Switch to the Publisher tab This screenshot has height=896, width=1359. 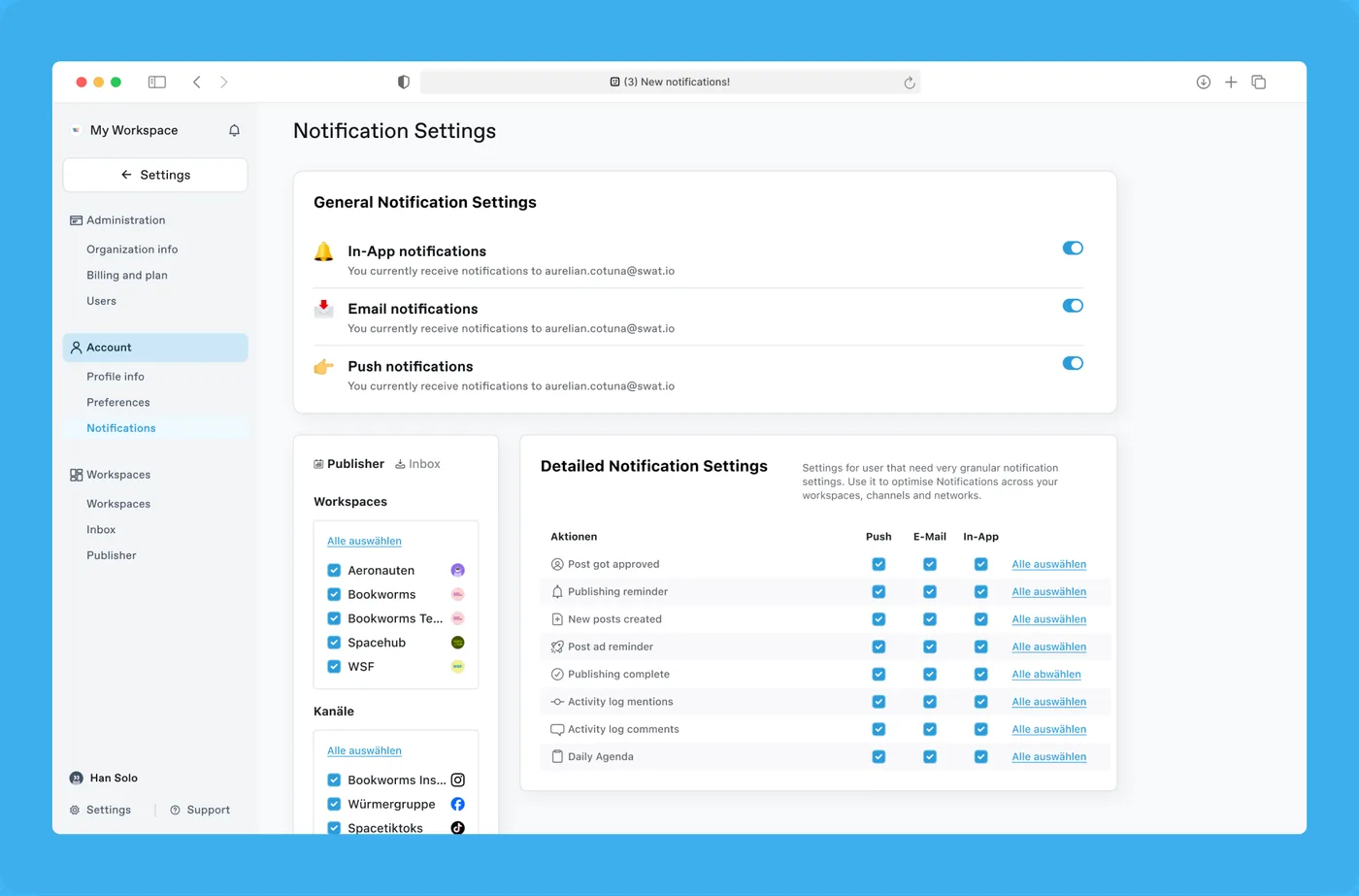point(348,464)
